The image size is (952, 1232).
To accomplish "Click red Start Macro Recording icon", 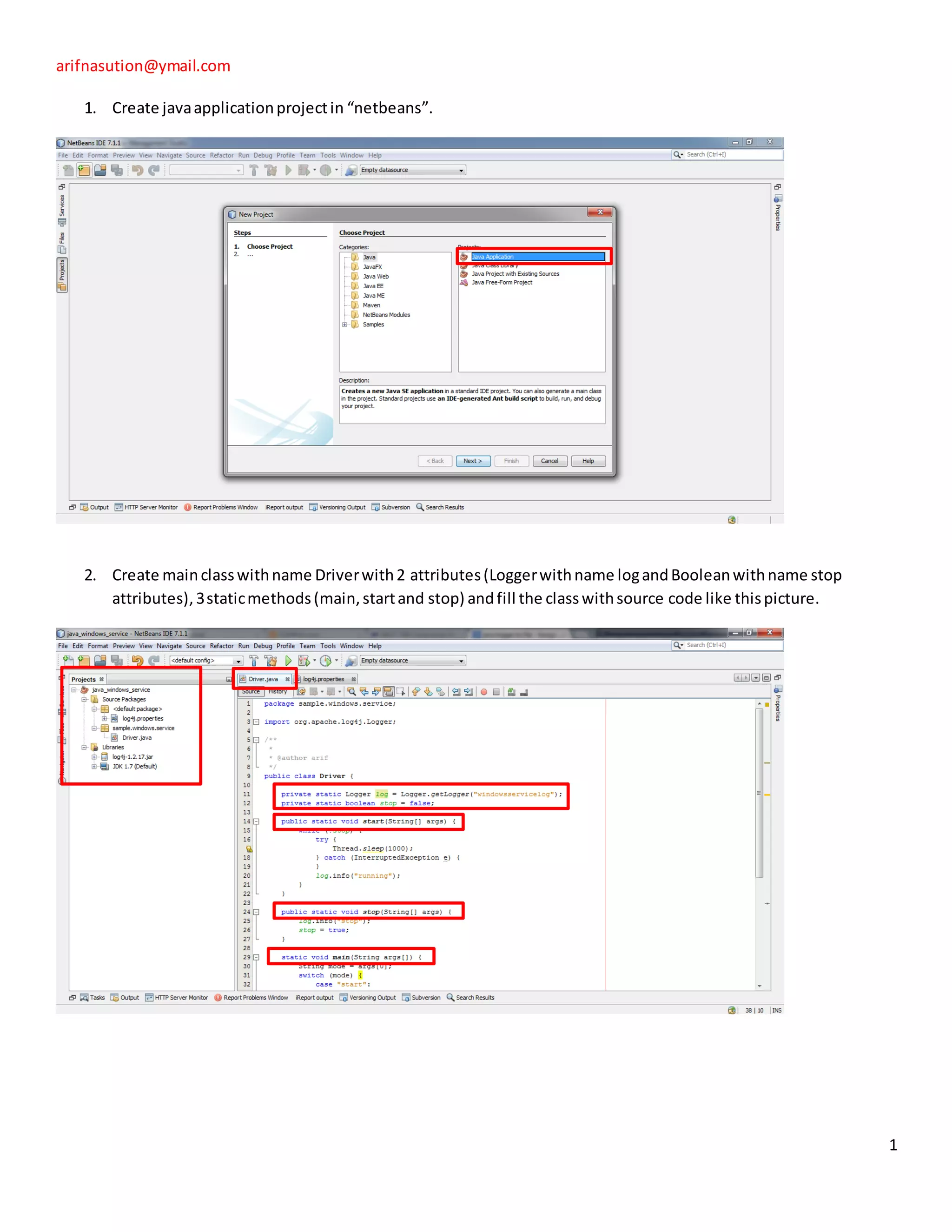I will (x=484, y=692).
